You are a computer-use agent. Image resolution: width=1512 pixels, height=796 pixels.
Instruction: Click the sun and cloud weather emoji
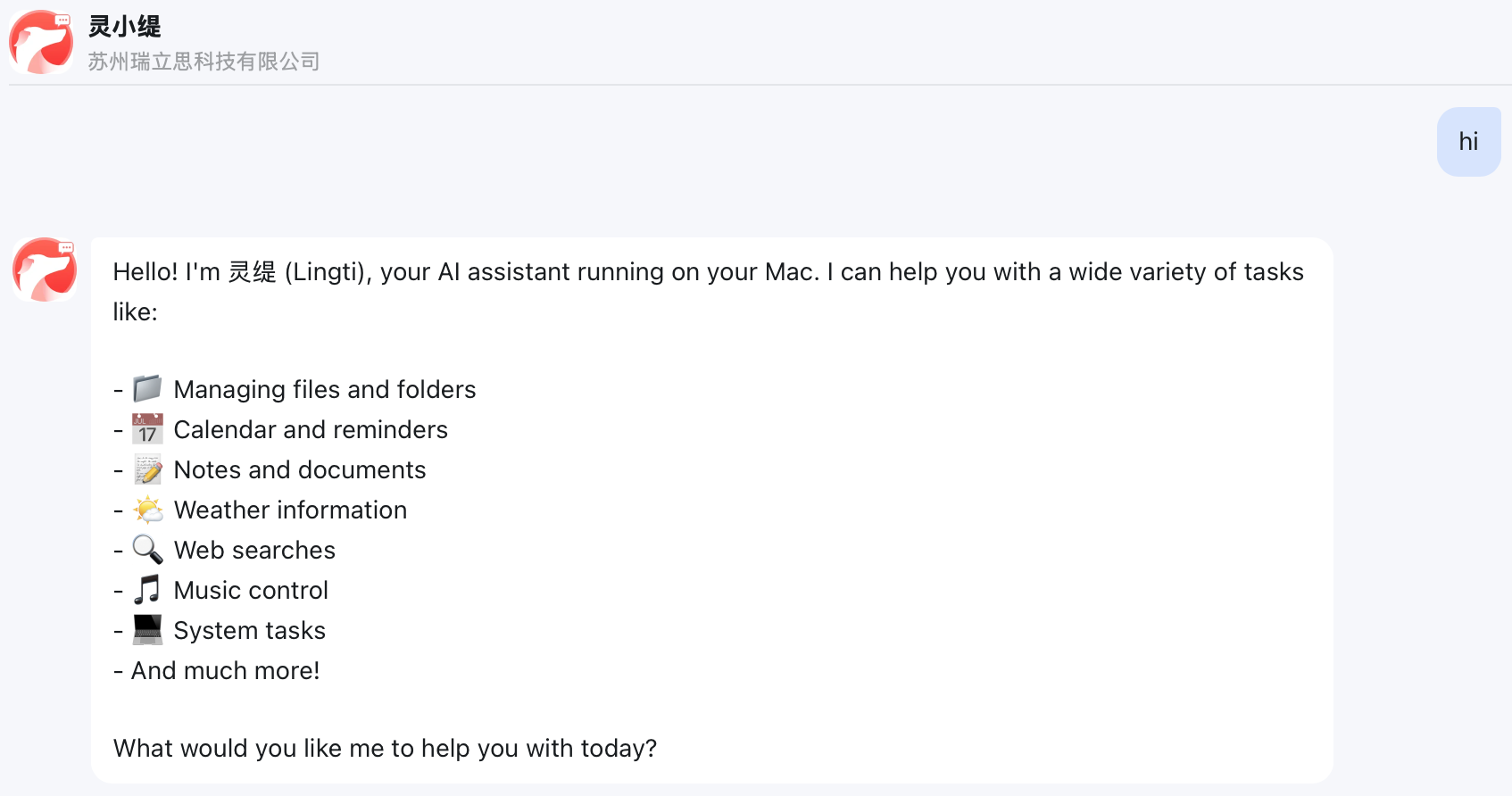[147, 510]
